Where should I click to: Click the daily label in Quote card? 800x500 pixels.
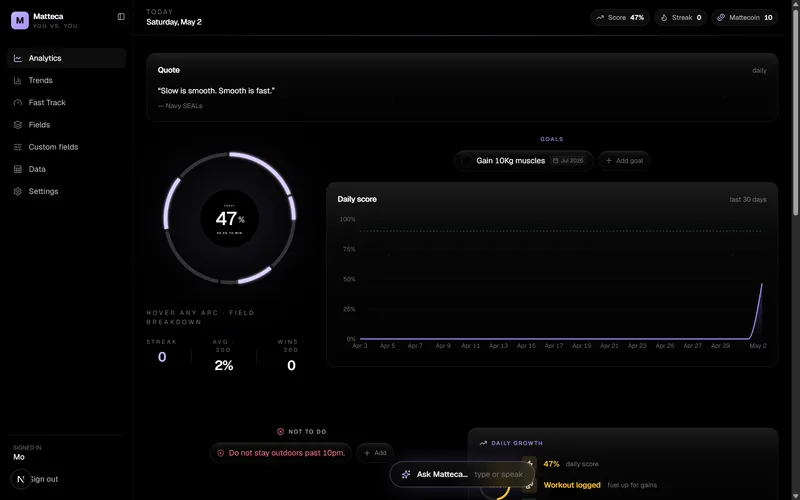[759, 70]
